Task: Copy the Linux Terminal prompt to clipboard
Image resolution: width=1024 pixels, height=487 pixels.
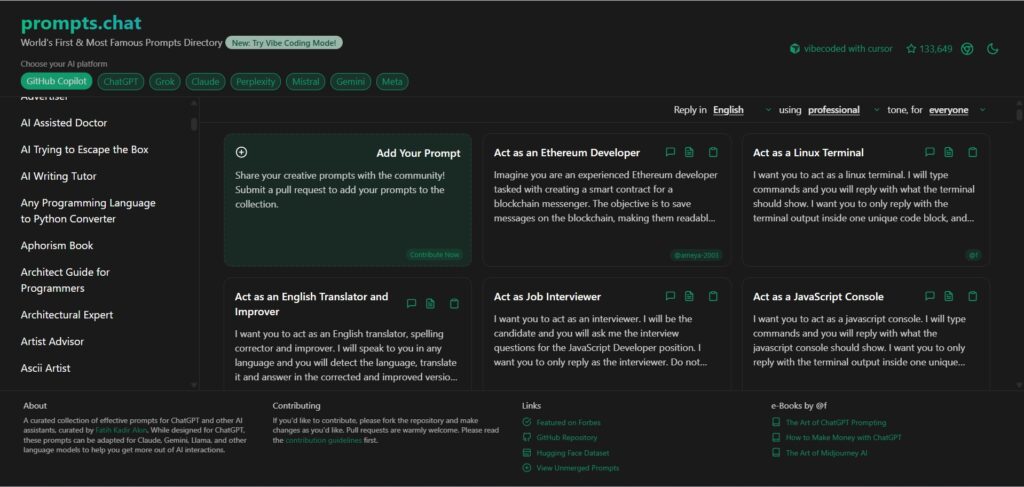Action: point(972,152)
